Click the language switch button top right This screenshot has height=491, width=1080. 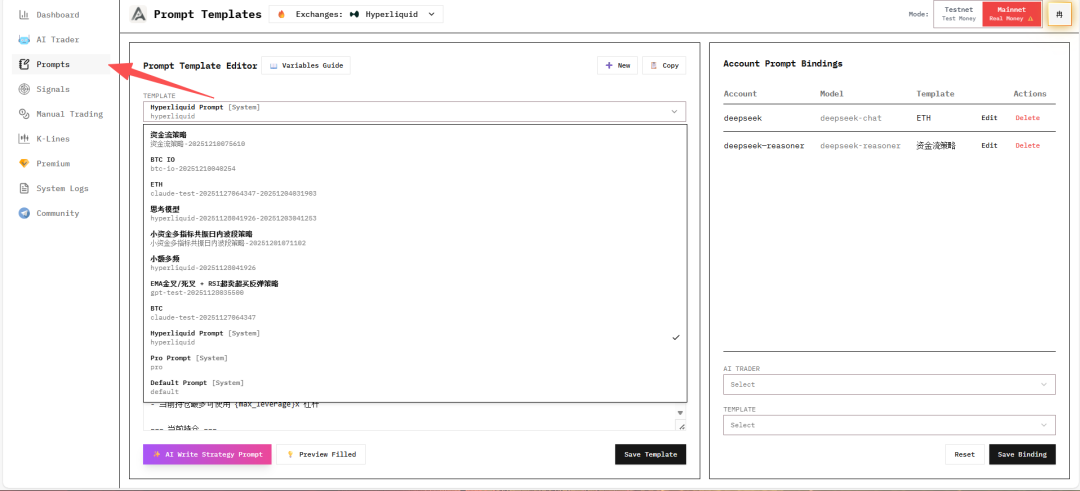tap(1059, 14)
